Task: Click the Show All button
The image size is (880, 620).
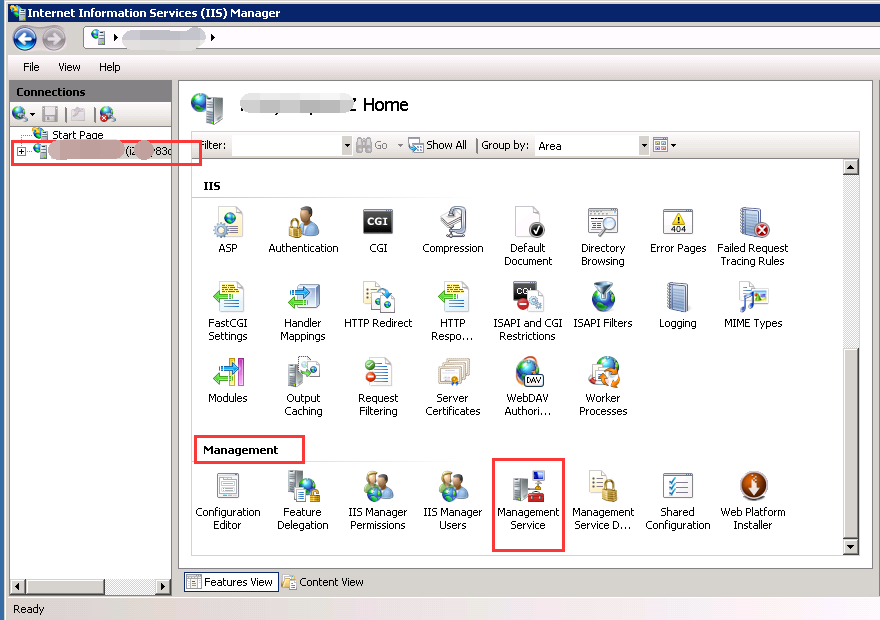Action: click(437, 145)
